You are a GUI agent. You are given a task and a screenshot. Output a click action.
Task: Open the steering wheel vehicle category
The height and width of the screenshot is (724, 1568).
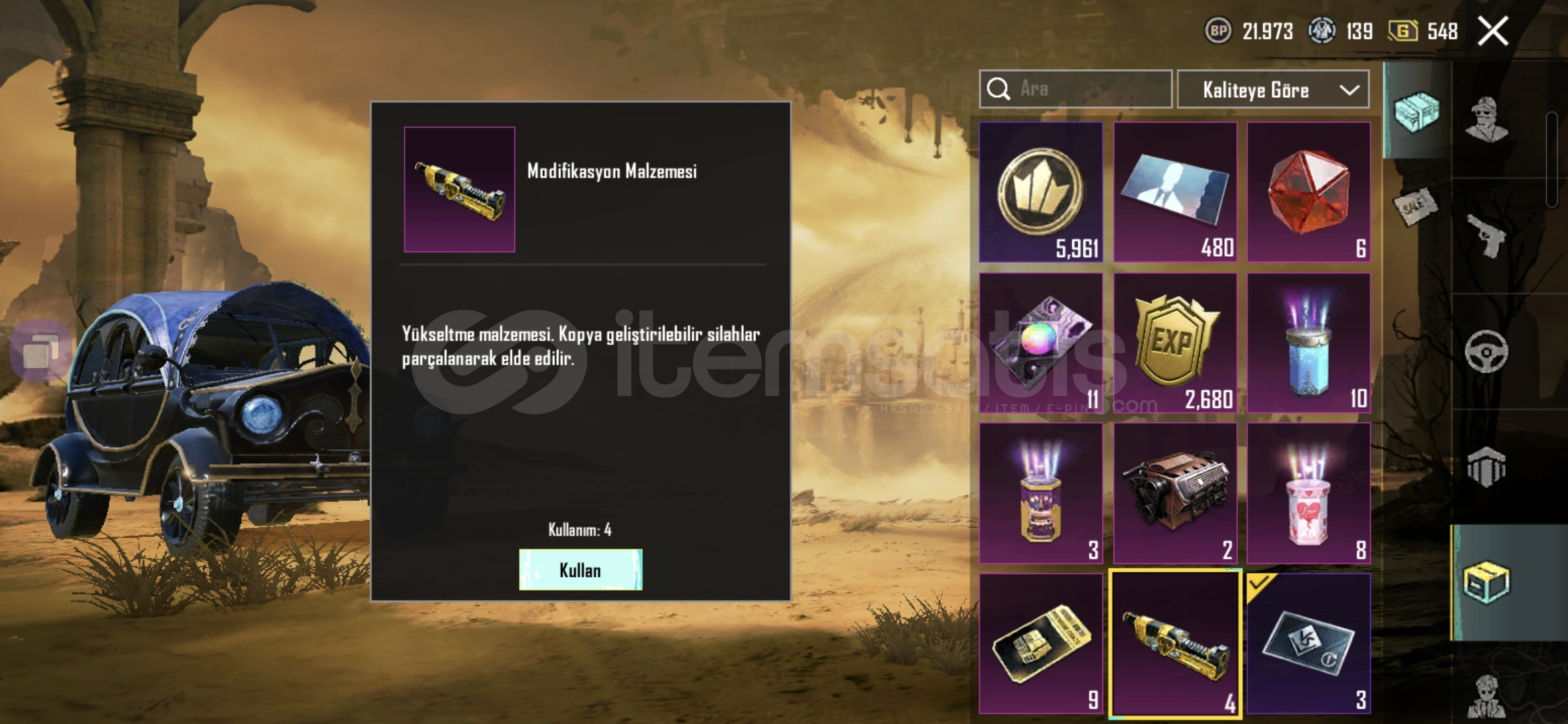point(1486,351)
